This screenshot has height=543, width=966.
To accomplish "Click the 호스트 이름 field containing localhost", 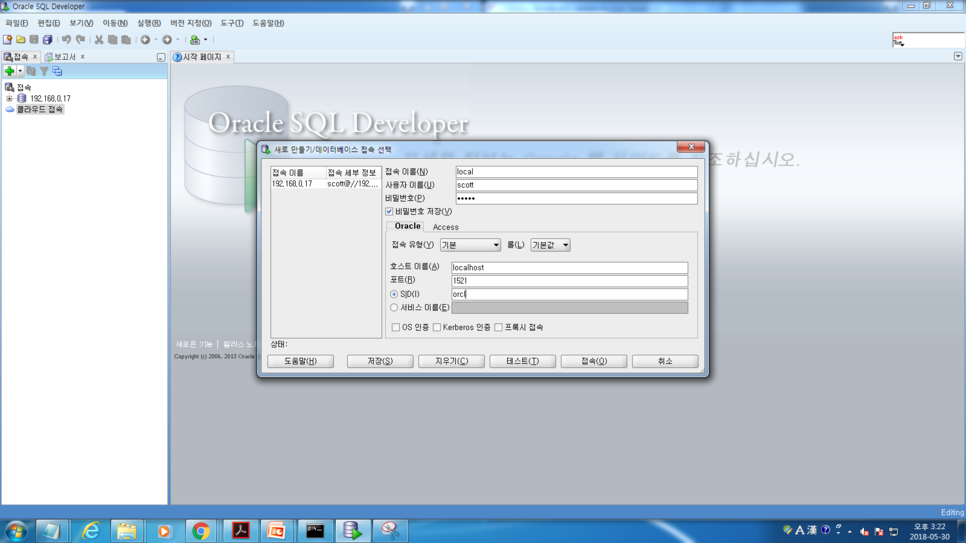I will [569, 267].
